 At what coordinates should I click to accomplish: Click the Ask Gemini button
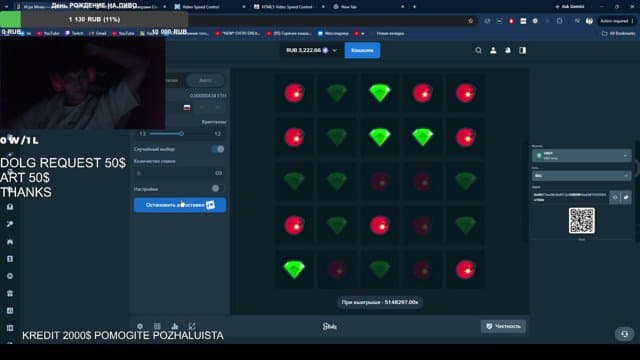[x=570, y=7]
